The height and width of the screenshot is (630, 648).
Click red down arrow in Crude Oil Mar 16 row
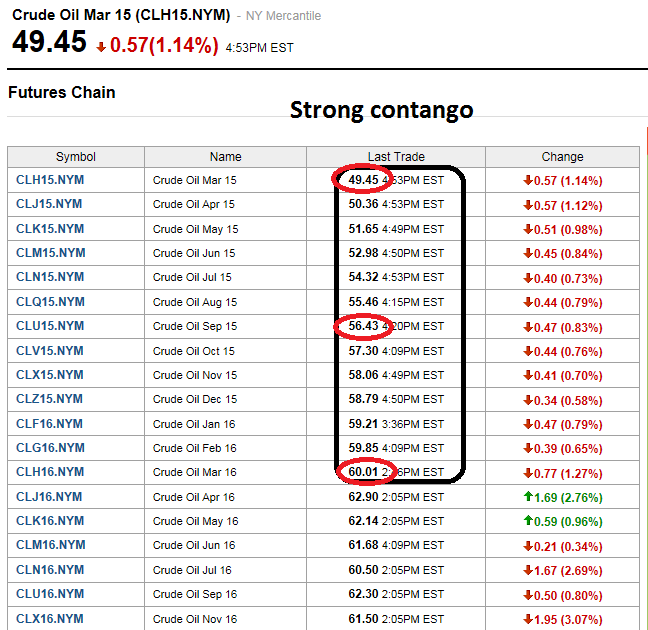point(528,473)
